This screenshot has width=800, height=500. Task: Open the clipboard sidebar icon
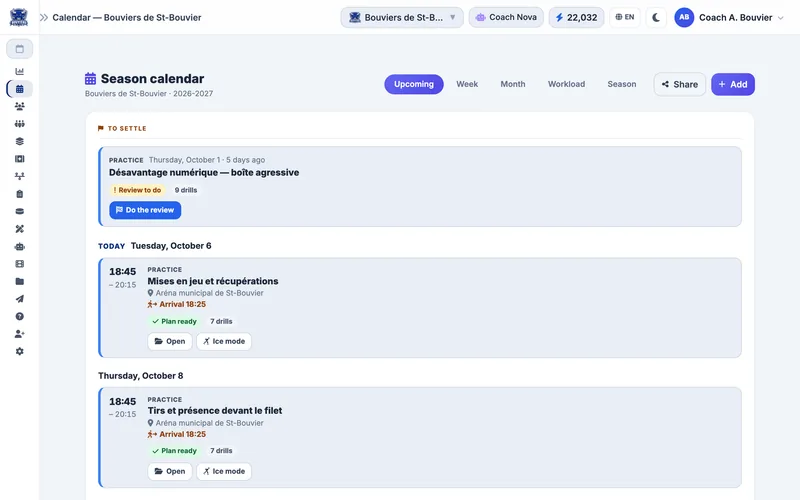point(19,194)
